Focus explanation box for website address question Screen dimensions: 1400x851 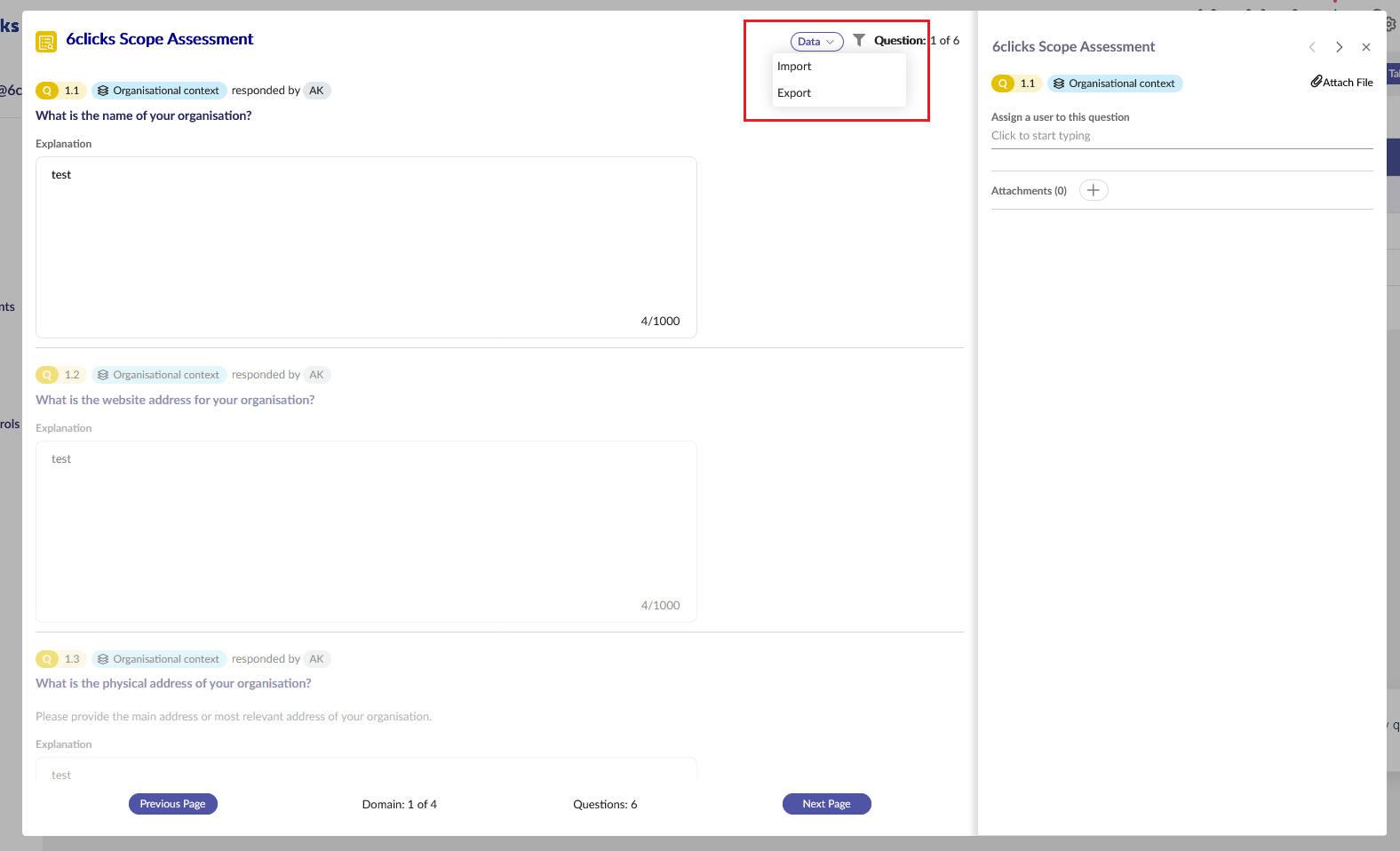coord(366,531)
